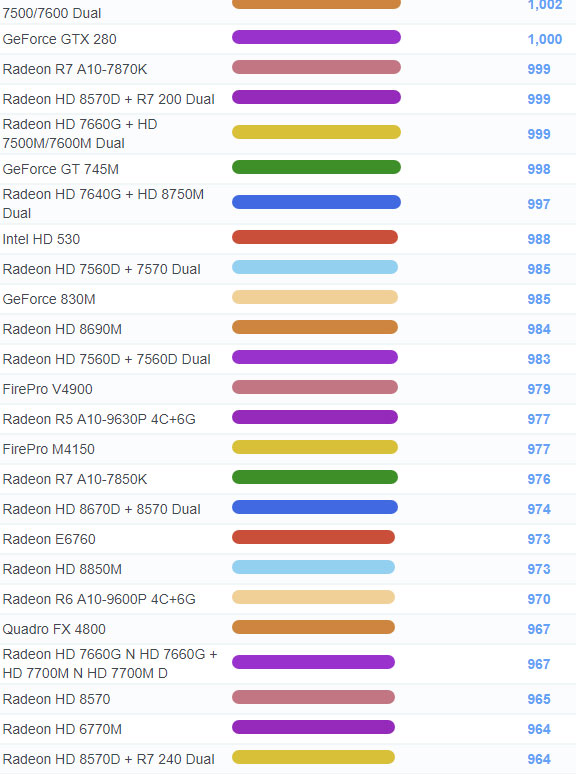This screenshot has height=774, width=576.
Task: Click score 985 for GeForce 830M
Action: tap(539, 300)
